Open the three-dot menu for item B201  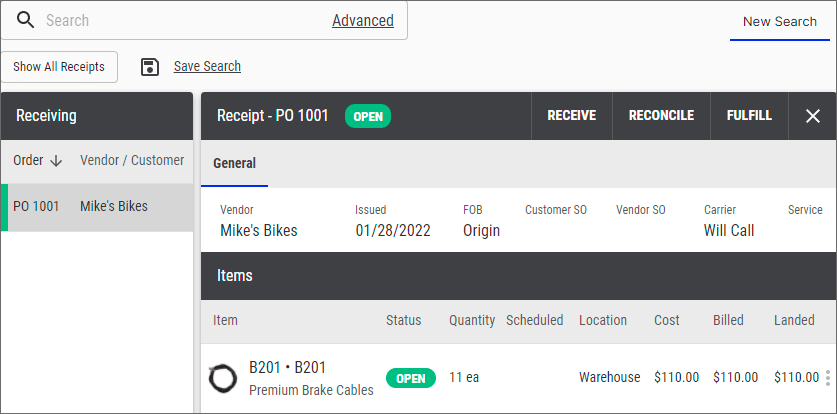pyautogui.click(x=827, y=378)
